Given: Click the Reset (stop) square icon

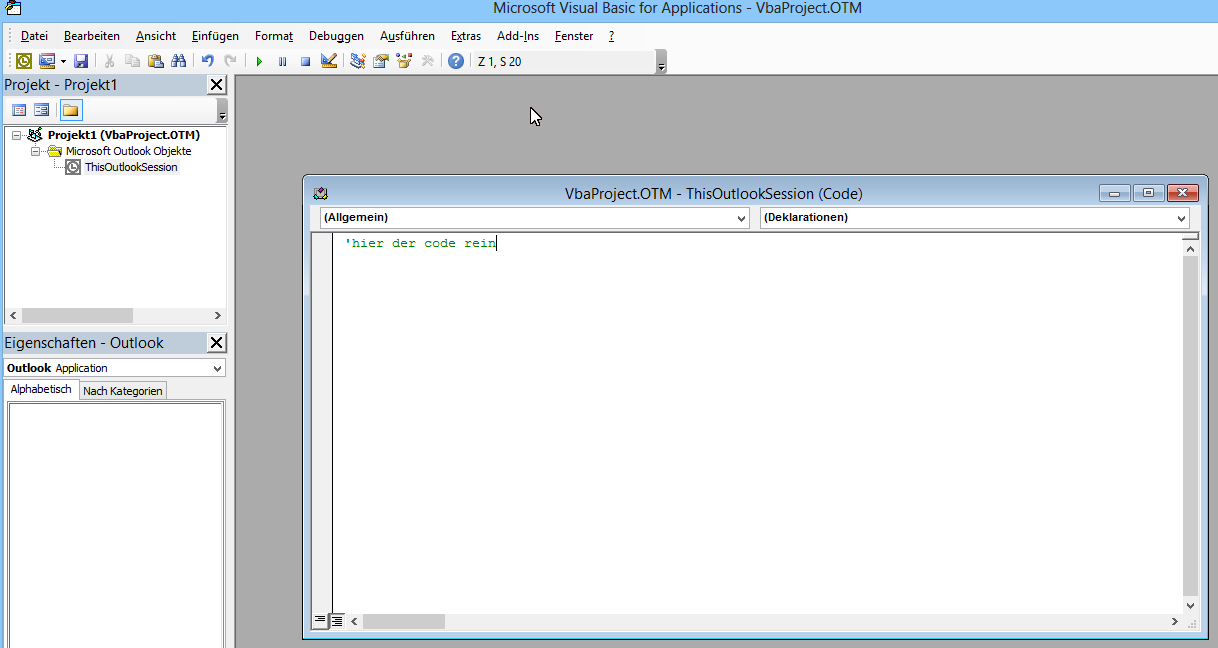Looking at the screenshot, I should coord(305,61).
